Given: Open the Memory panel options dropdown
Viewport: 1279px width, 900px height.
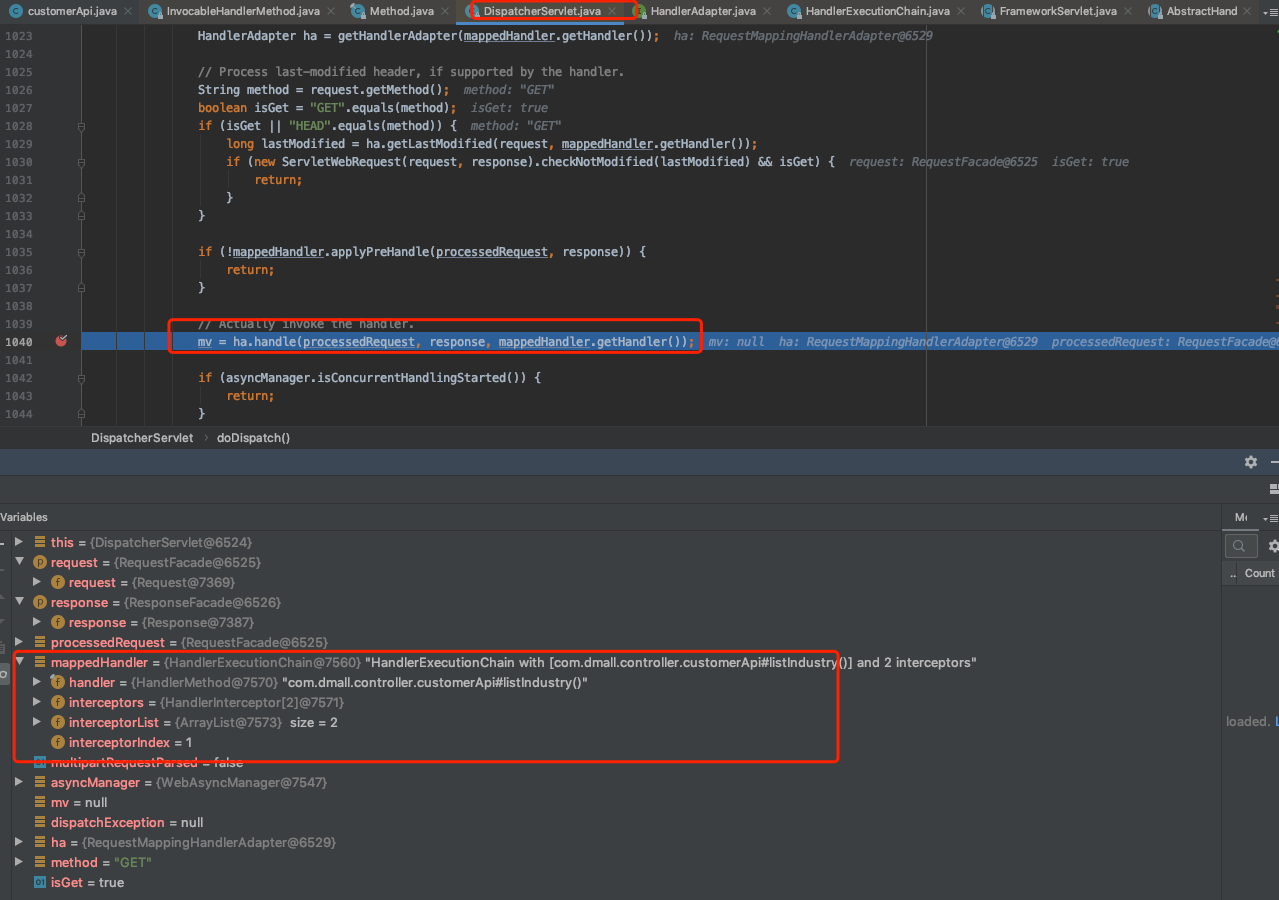Looking at the screenshot, I should pos(1269,518).
